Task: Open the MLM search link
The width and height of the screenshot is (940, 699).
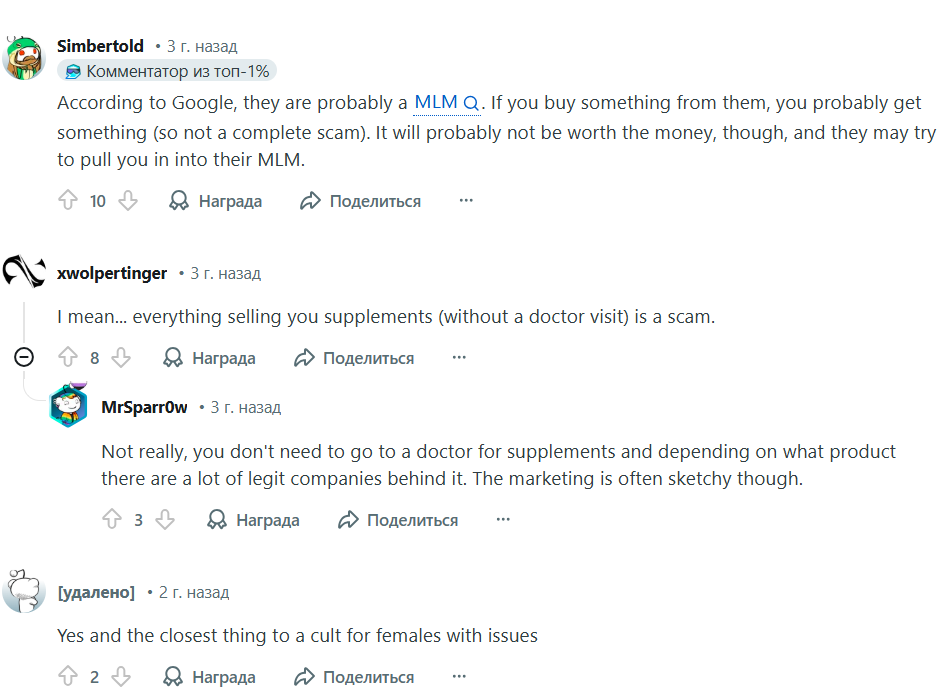Action: [x=447, y=102]
